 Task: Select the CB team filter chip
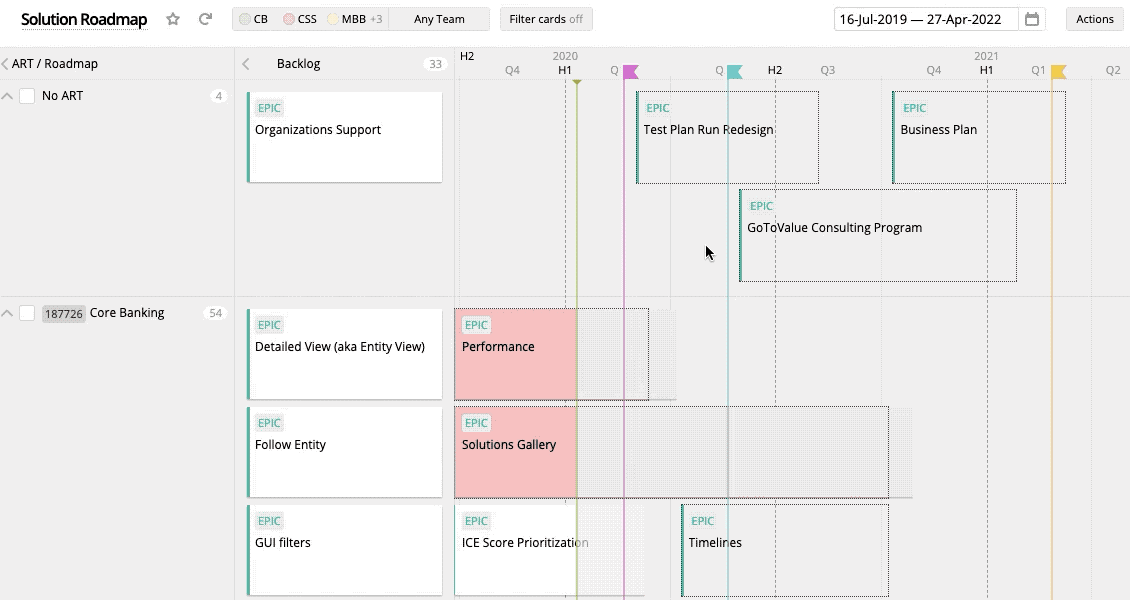(251, 18)
